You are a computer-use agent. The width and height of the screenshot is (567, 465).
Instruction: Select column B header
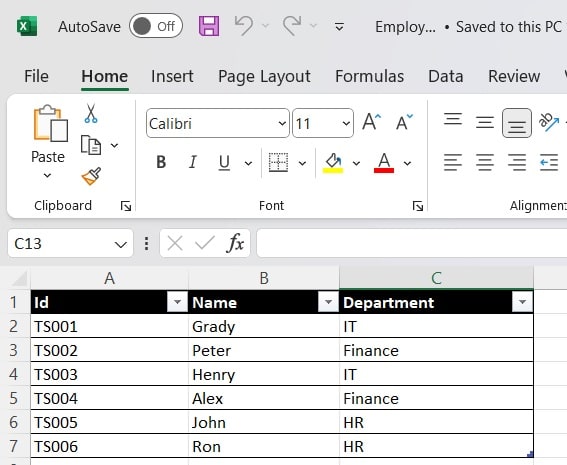pyautogui.click(x=264, y=278)
